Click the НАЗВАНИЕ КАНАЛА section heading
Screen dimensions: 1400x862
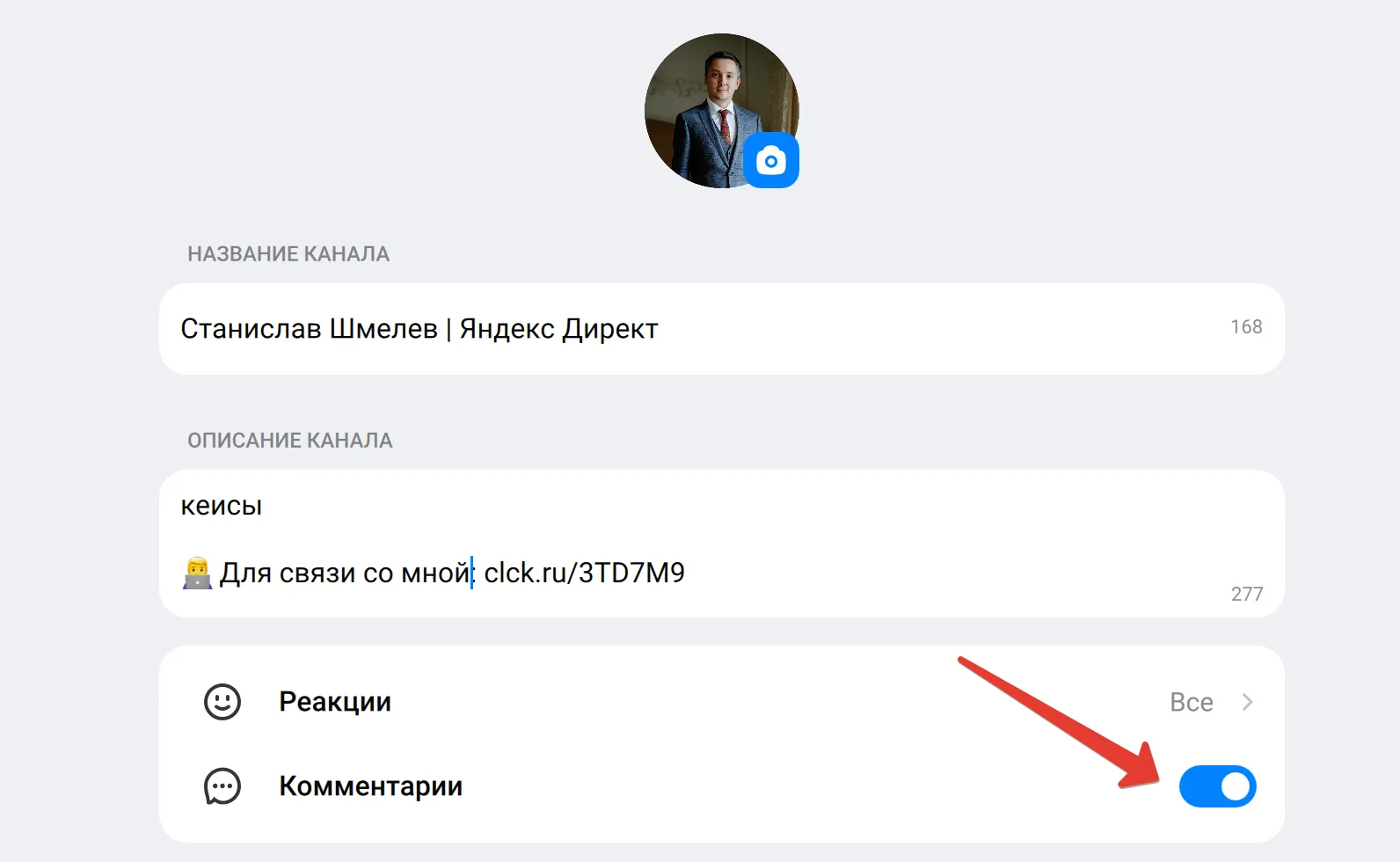pyautogui.click(x=288, y=254)
